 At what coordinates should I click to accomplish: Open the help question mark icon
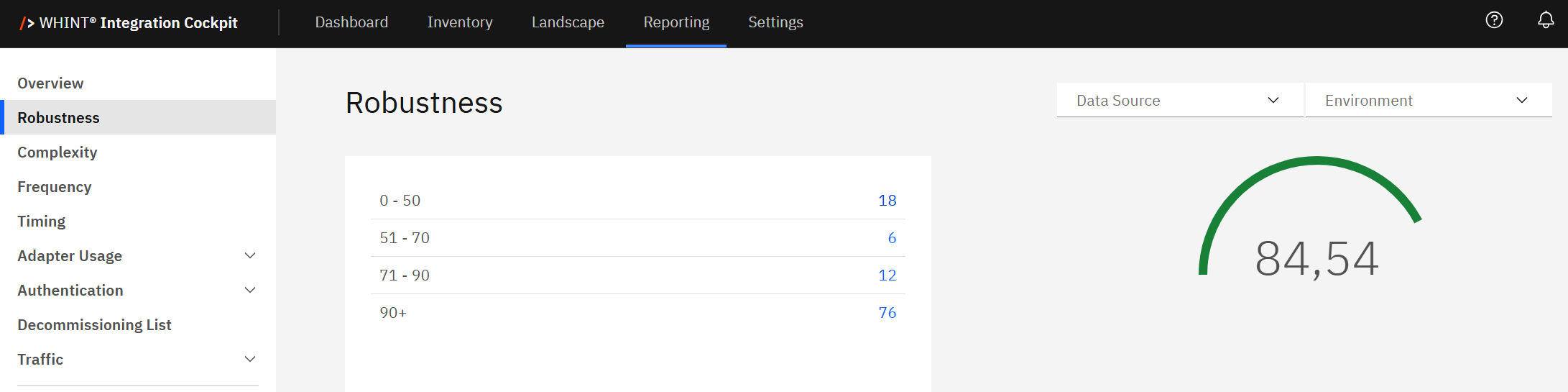point(1494,20)
